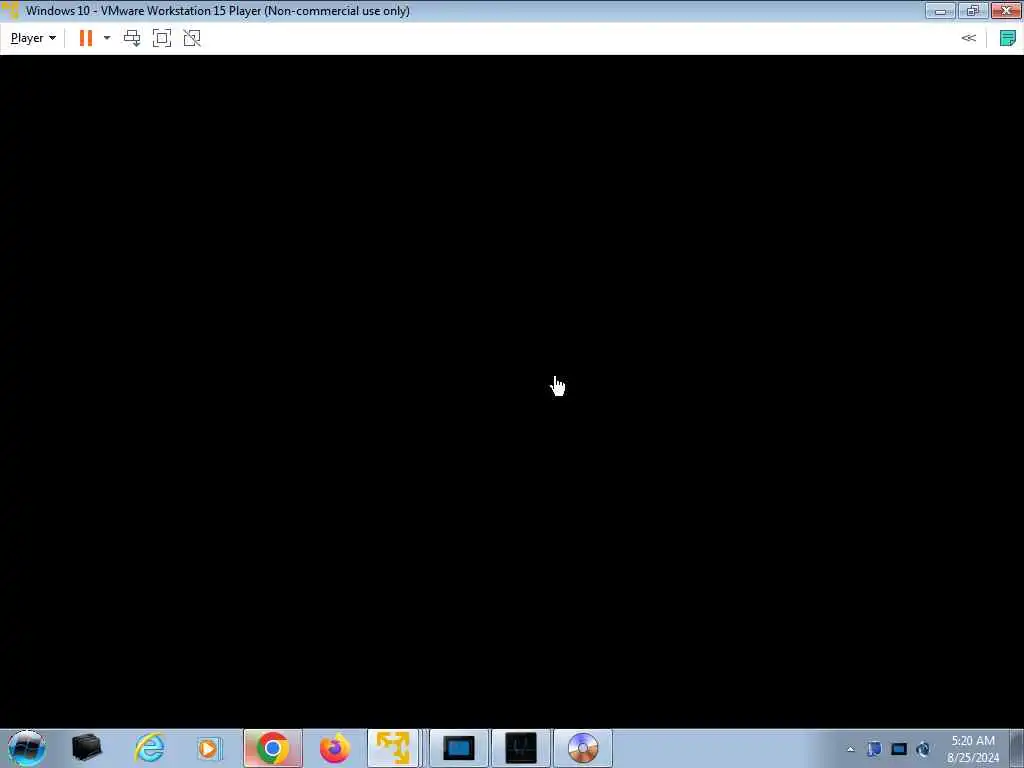Click the VMware icon in title bar
Viewport: 1024px width, 768px height.
point(10,10)
